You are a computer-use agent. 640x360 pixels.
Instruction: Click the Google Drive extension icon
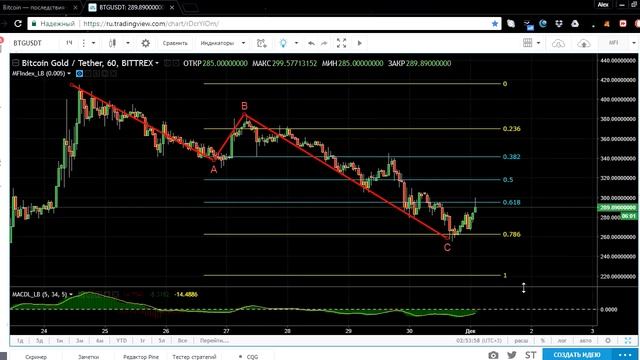pyautogui.click(x=575, y=24)
